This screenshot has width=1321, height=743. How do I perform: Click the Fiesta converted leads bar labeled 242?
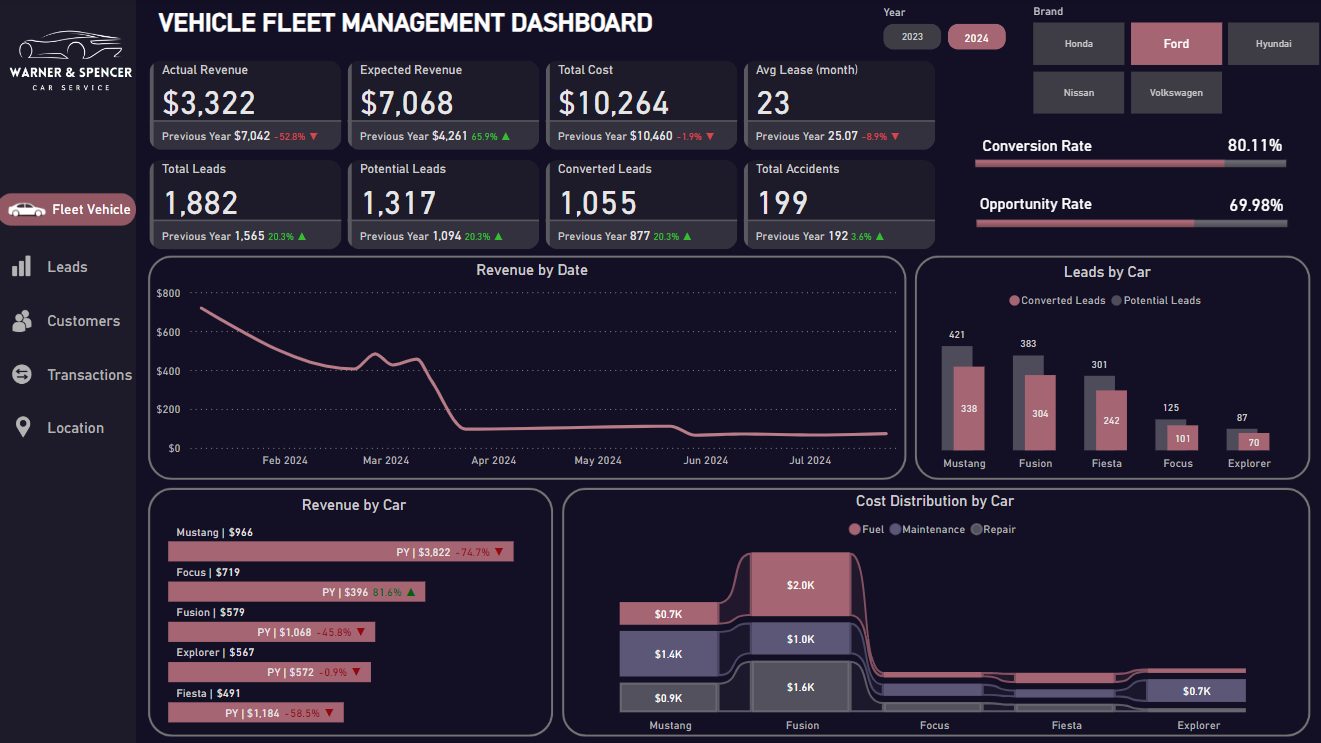1111,421
